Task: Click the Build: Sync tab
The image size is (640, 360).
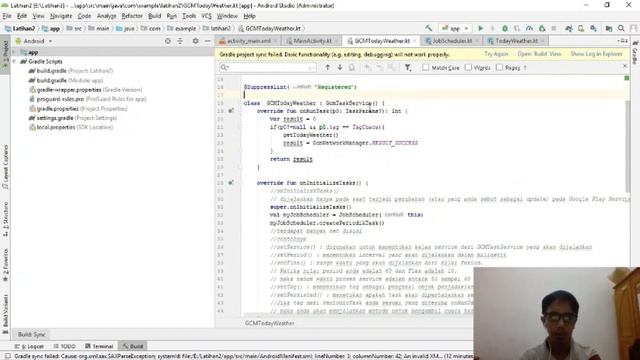Action: tap(32, 334)
